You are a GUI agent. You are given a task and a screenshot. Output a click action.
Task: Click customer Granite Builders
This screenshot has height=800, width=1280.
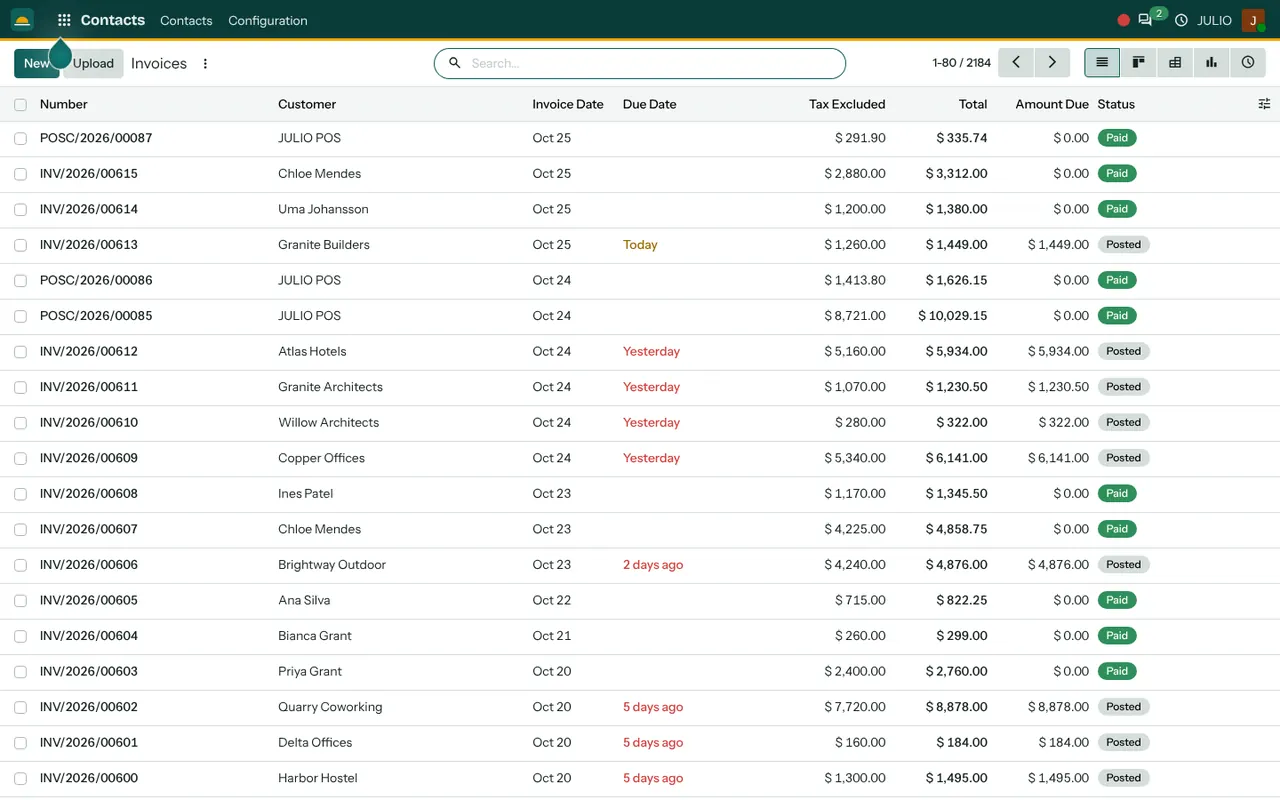point(324,244)
